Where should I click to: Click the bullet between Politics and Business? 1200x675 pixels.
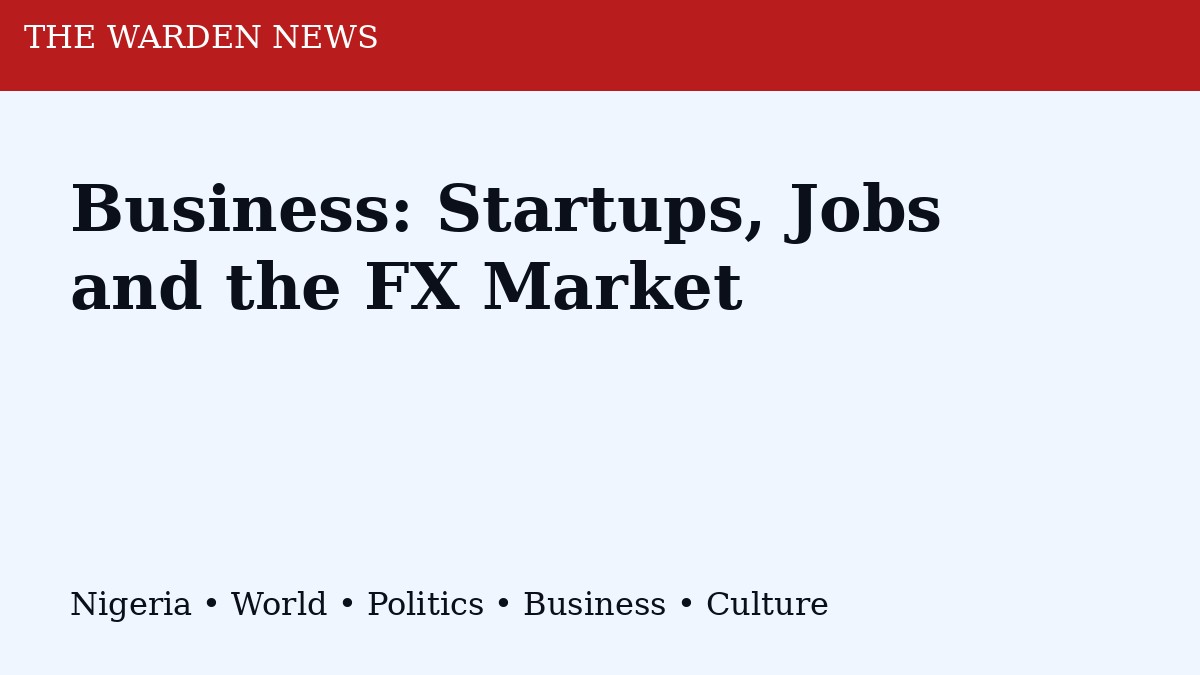point(503,605)
